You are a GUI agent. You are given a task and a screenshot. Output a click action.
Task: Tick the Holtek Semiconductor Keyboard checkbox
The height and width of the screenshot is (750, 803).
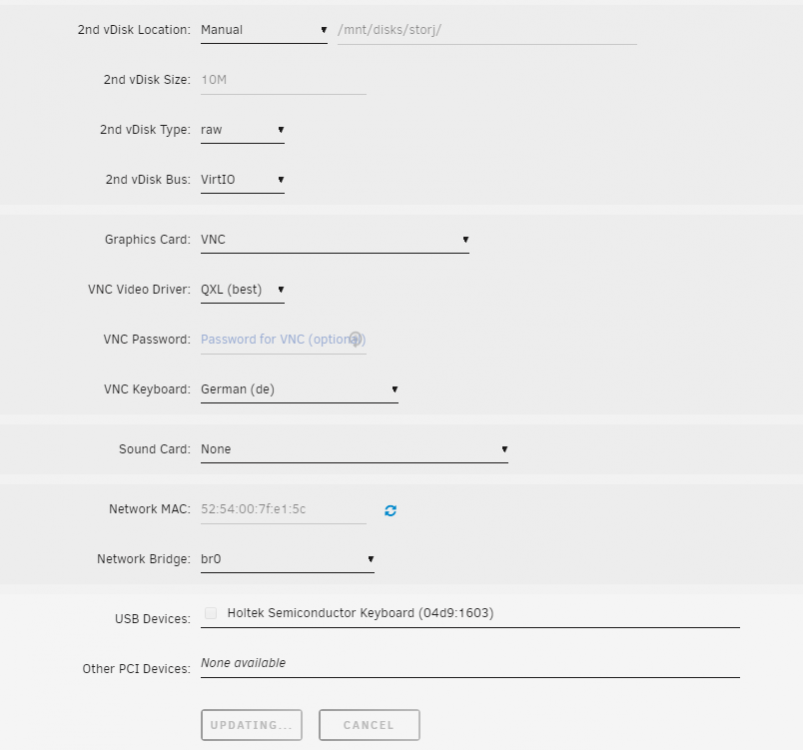[210, 613]
